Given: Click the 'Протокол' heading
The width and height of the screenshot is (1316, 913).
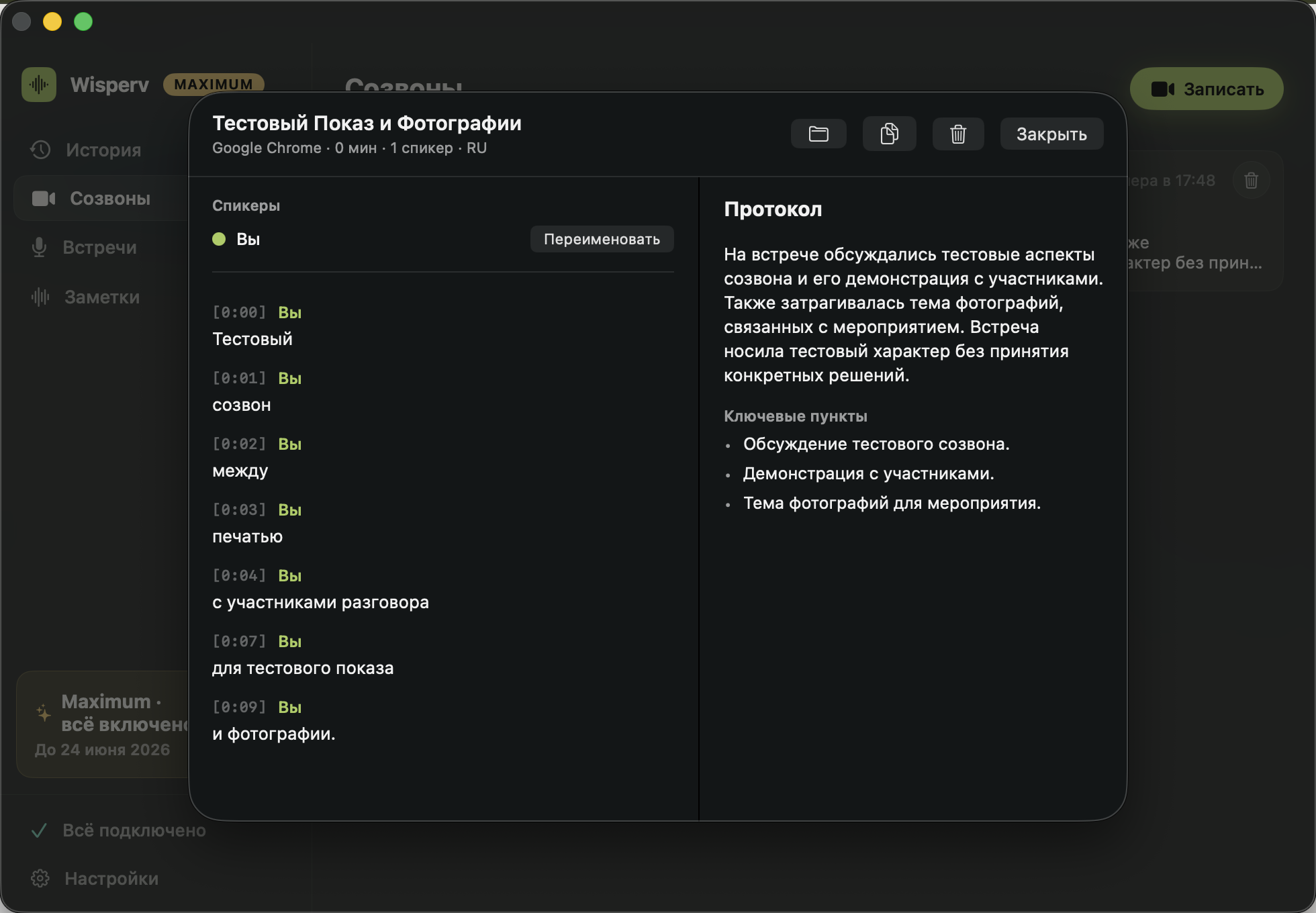Looking at the screenshot, I should (x=773, y=209).
